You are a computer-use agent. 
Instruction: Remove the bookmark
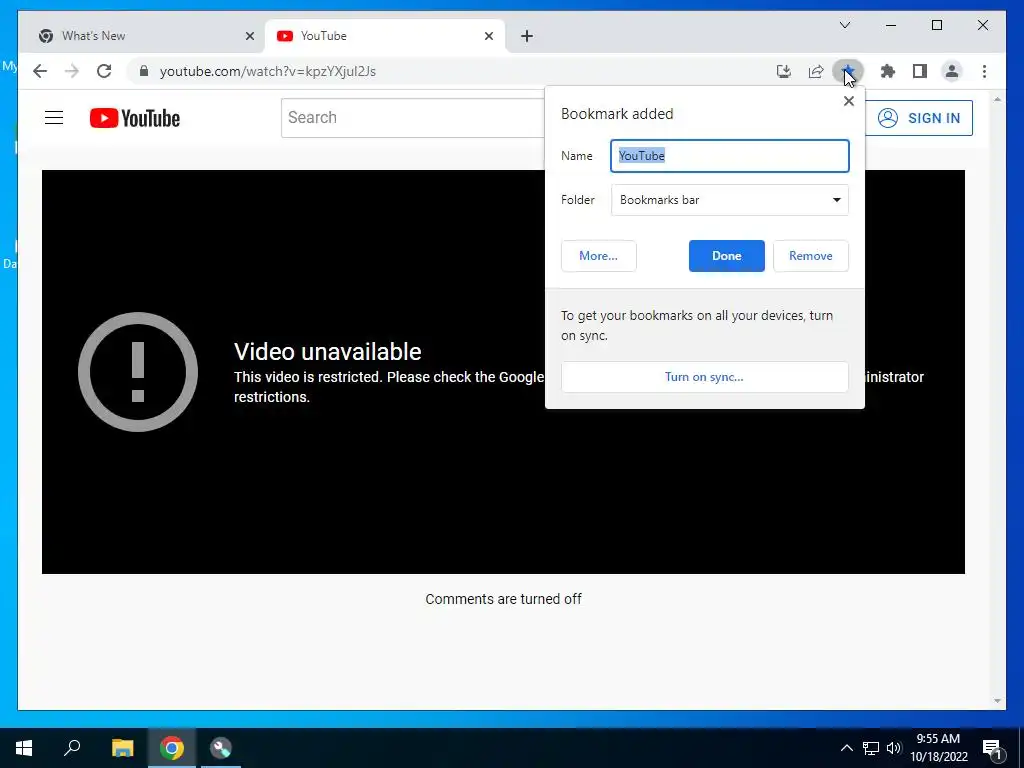tap(810, 256)
